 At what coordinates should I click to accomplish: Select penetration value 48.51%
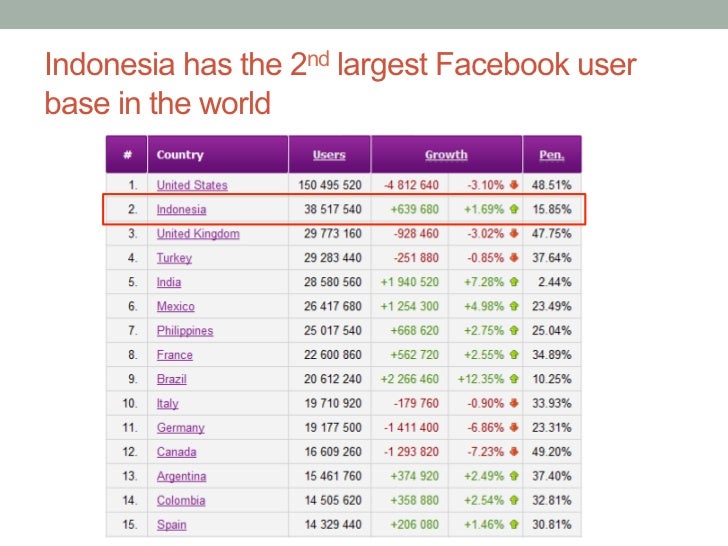[x=552, y=185]
